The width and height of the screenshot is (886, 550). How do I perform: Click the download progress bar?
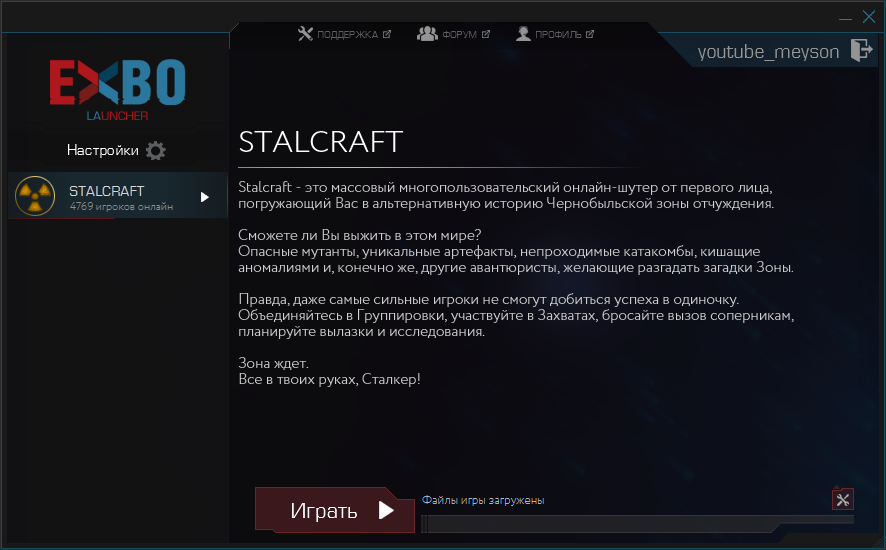pos(637,523)
